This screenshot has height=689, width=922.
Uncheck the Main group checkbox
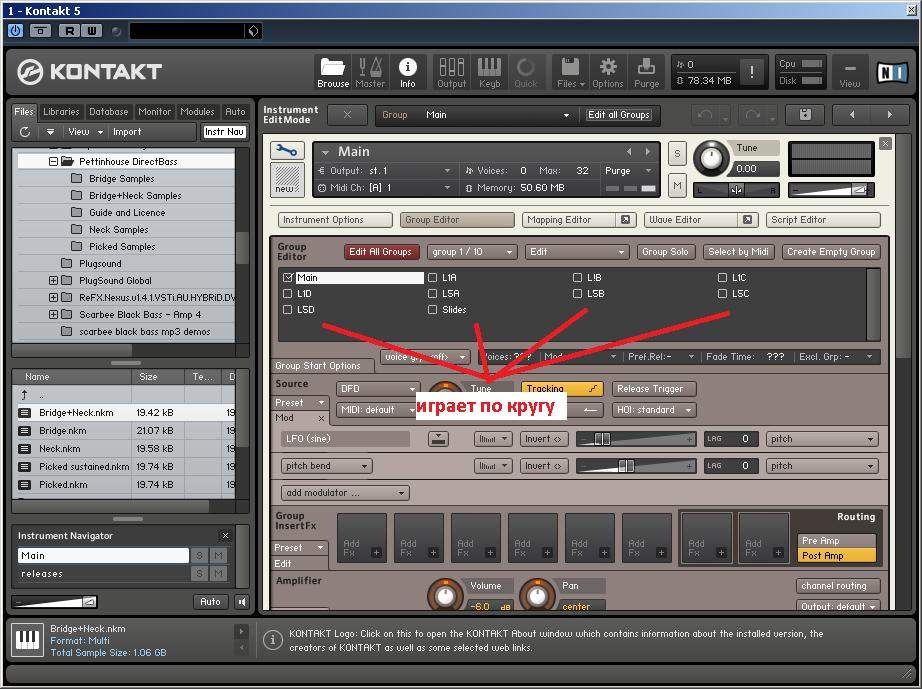(288, 278)
